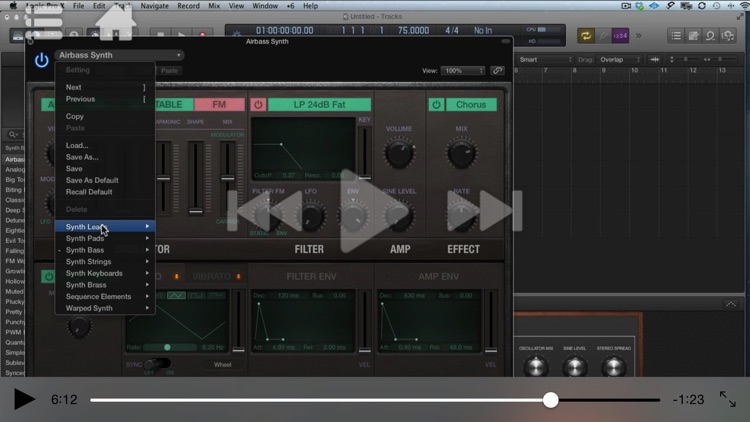Open the Drag Overlap dropdown
This screenshot has width=750, height=422.
tap(620, 59)
